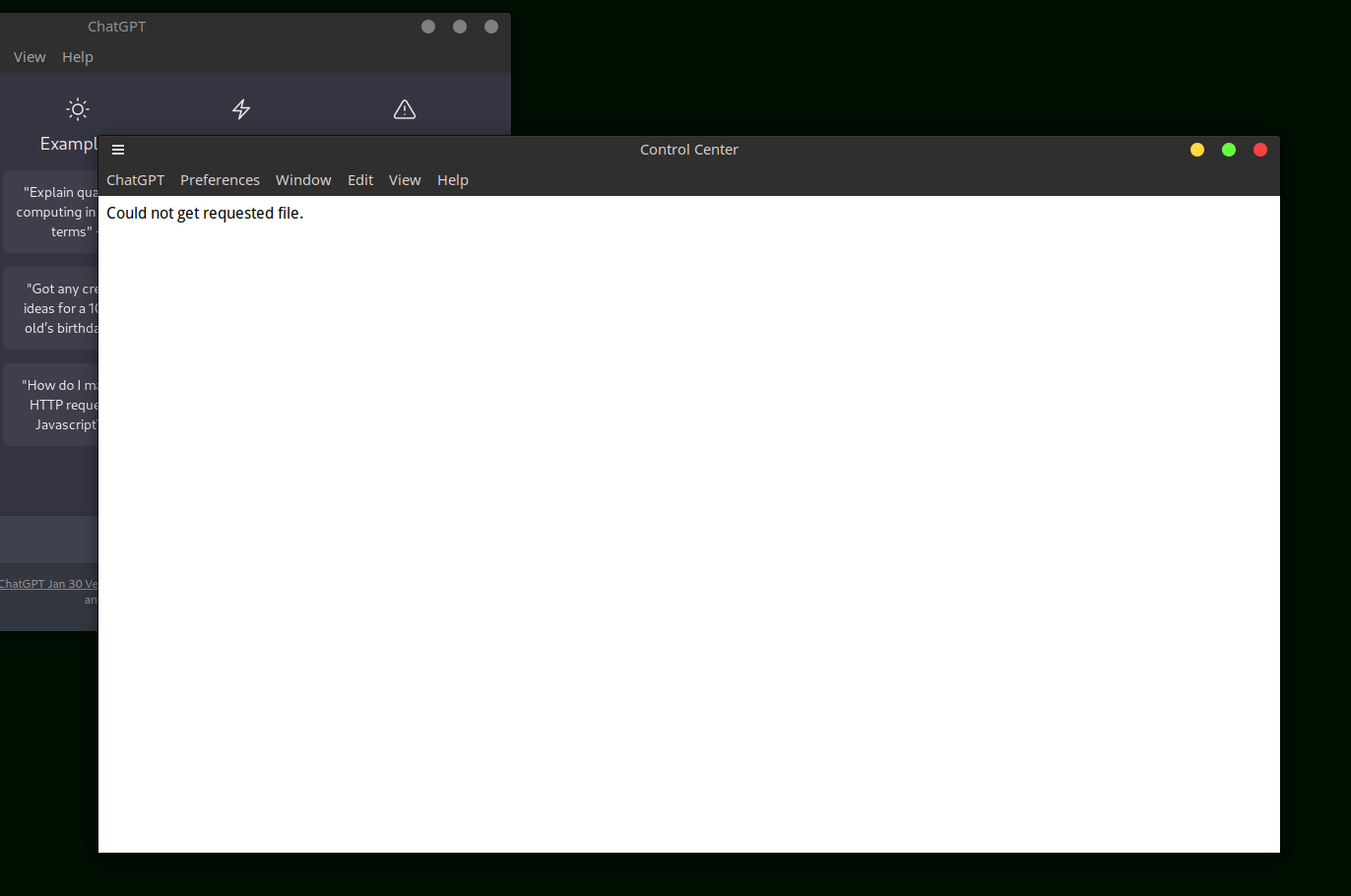Click the lightning bolt Capabilities icon
The width and height of the screenshot is (1351, 896).
click(241, 108)
